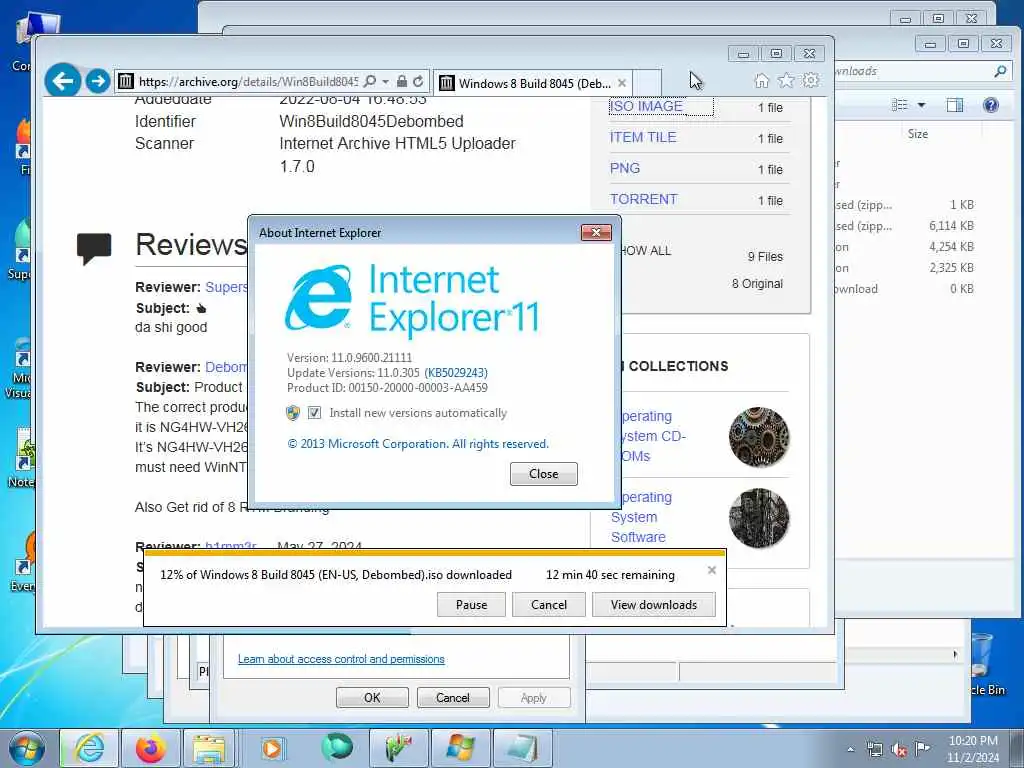
Task: Click the SHOW ALL files link
Action: (646, 251)
